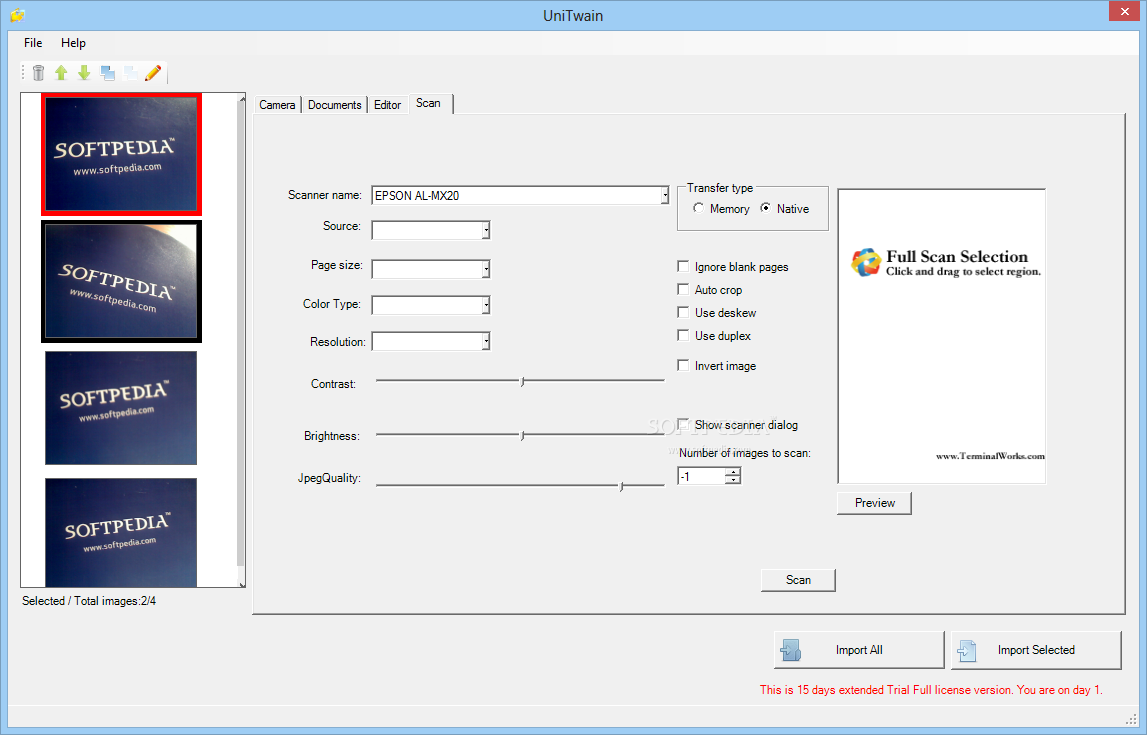This screenshot has width=1147, height=735.
Task: Decrease number of images to scan
Action: [733, 480]
